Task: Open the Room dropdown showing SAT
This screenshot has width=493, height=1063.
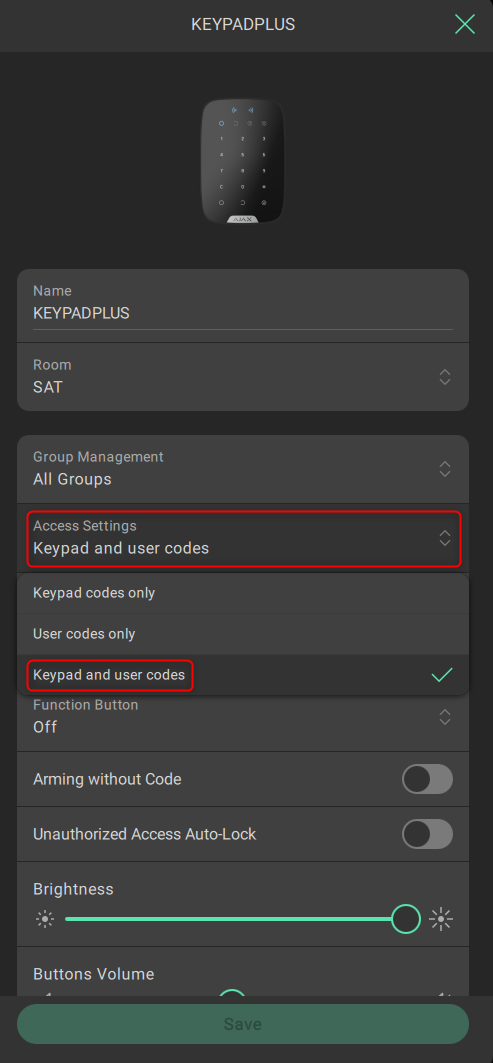Action: coord(243,376)
